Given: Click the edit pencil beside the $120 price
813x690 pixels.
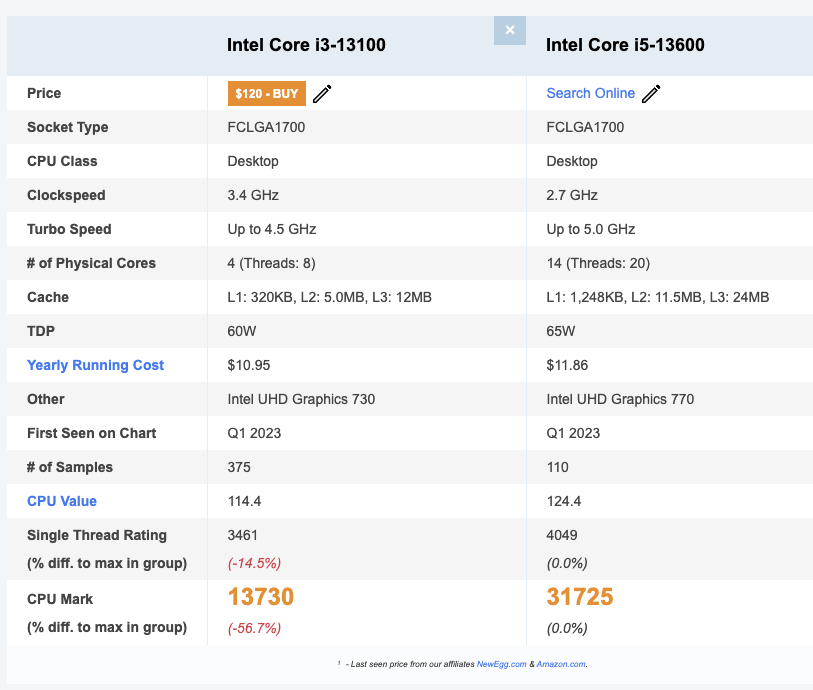Looking at the screenshot, I should 322,94.
